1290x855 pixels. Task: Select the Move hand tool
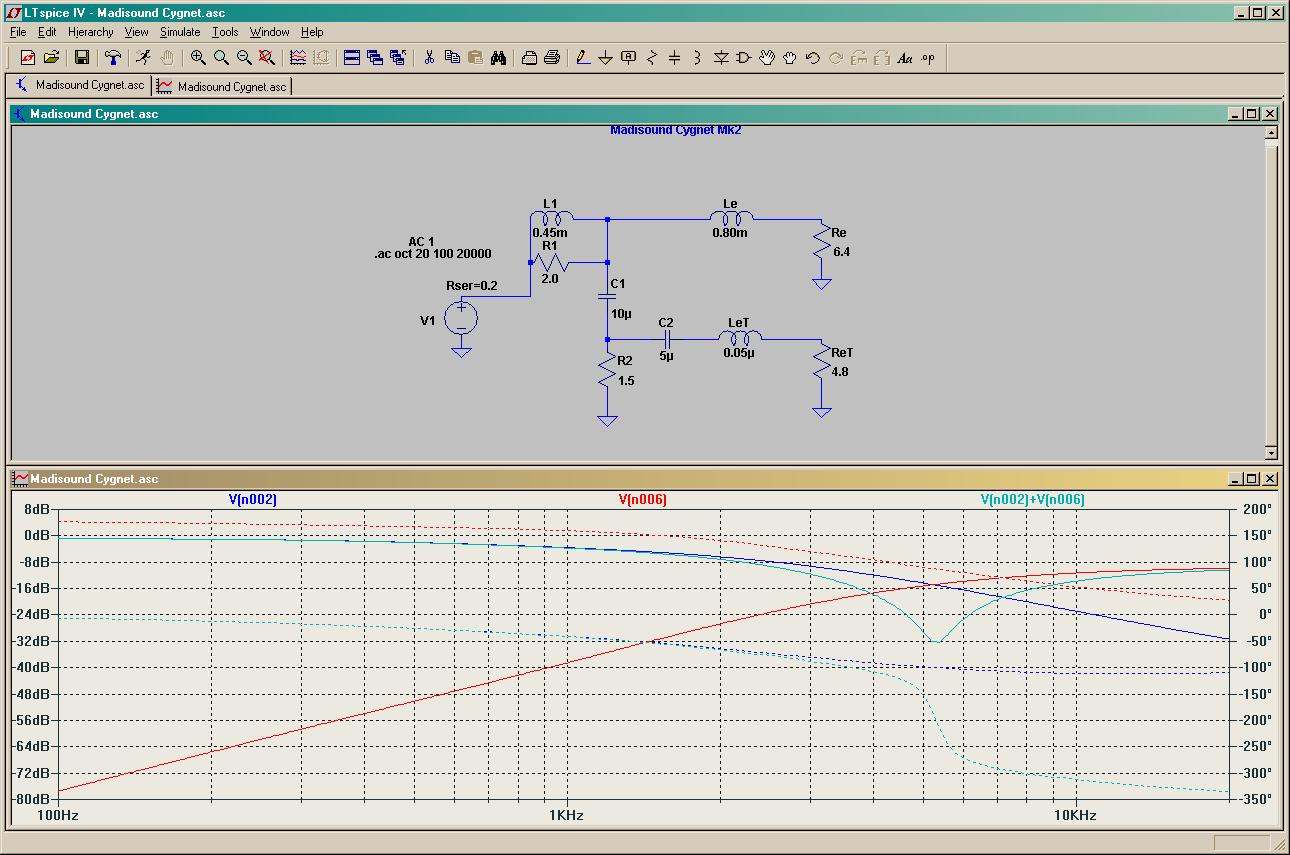[767, 58]
